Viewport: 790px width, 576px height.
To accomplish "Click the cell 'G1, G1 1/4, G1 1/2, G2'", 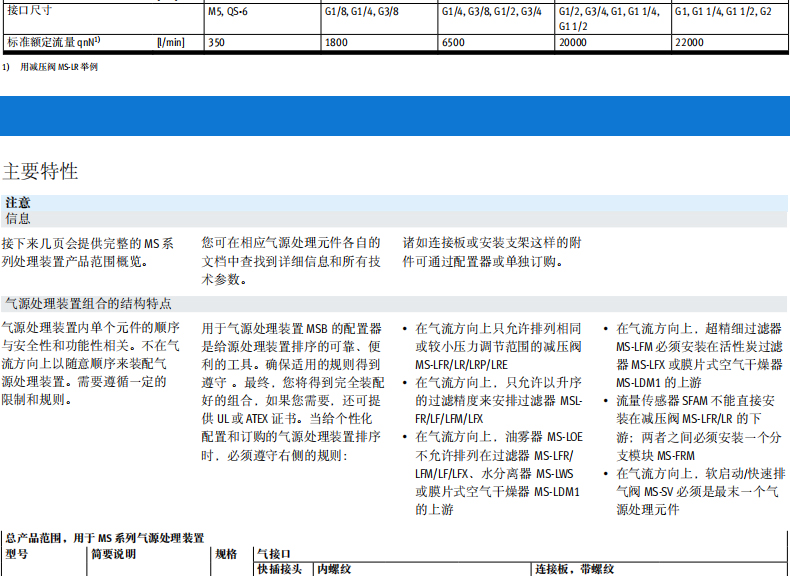I will point(723,11).
